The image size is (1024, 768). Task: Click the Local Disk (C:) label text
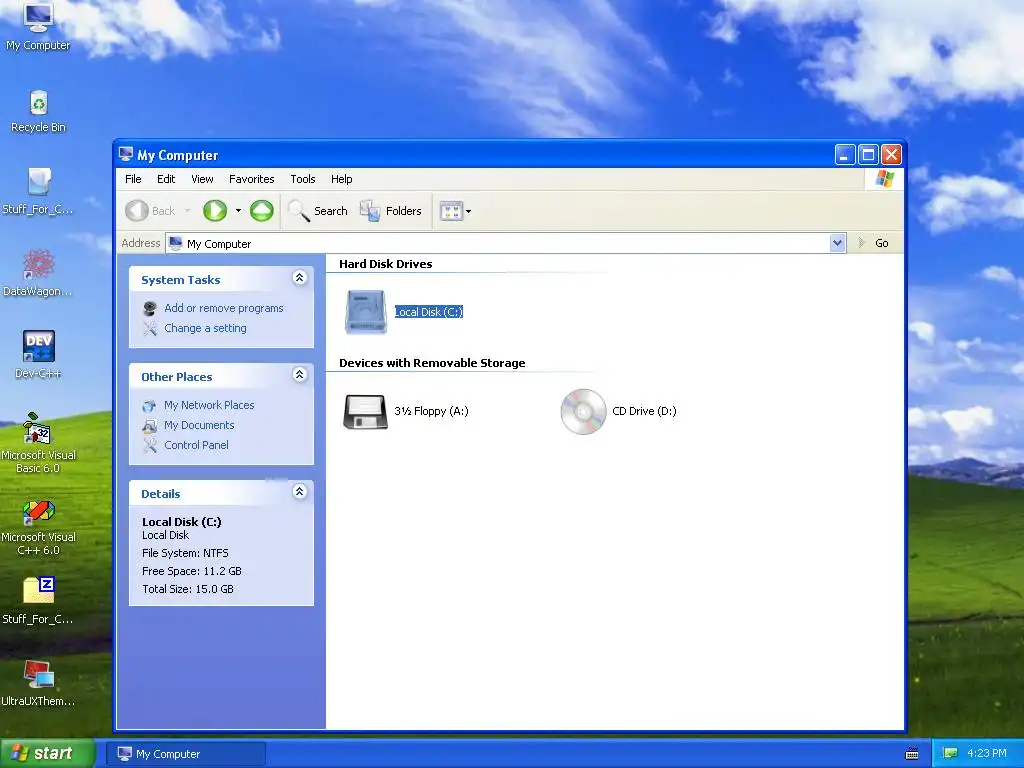coord(428,312)
